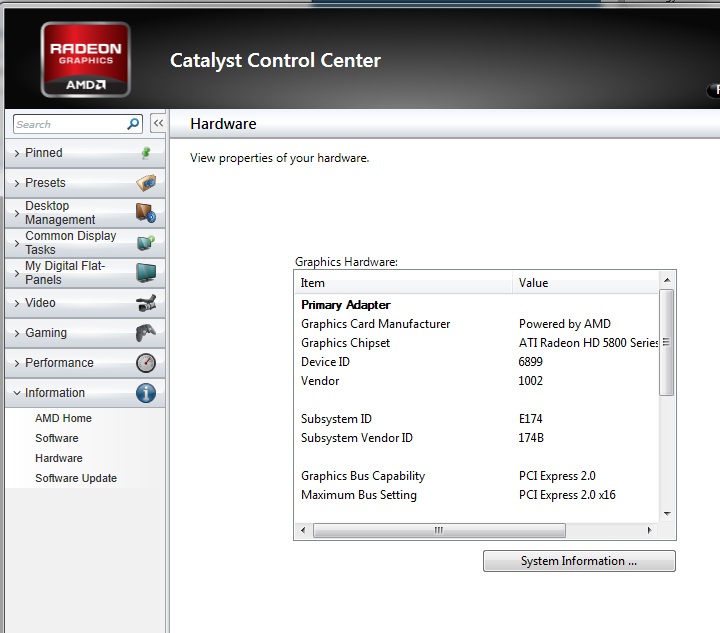Click the Item column header

[403, 283]
